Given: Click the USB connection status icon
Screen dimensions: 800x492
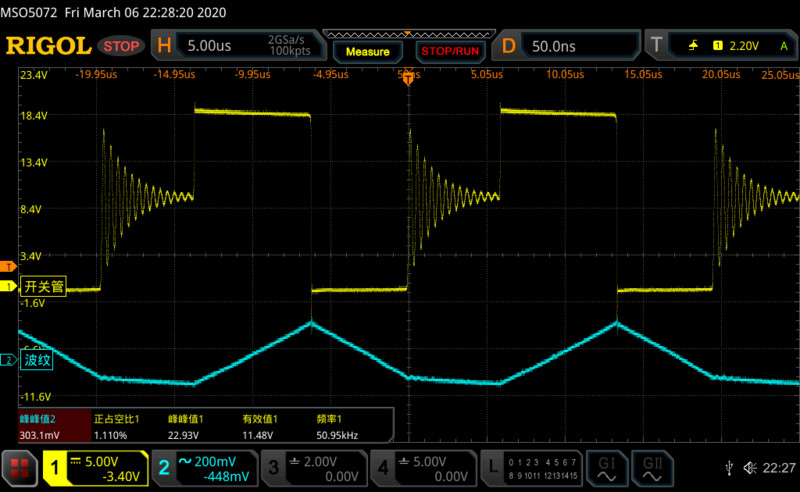Looking at the screenshot, I should point(727,467).
